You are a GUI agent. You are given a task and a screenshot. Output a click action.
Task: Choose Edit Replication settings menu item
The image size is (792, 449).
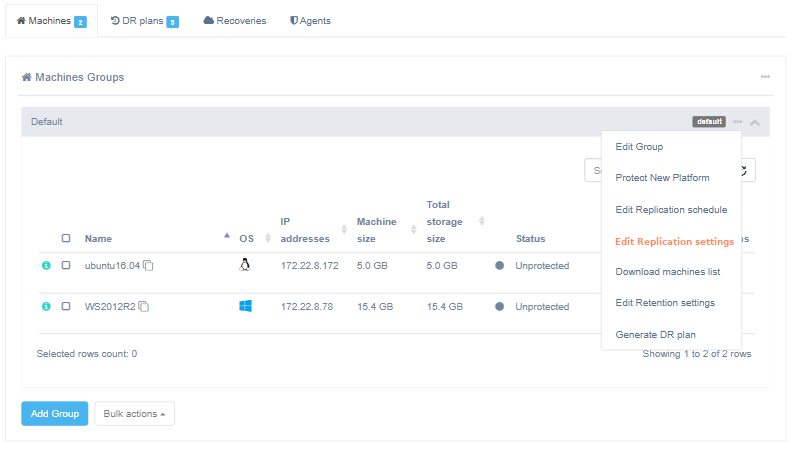(x=674, y=241)
